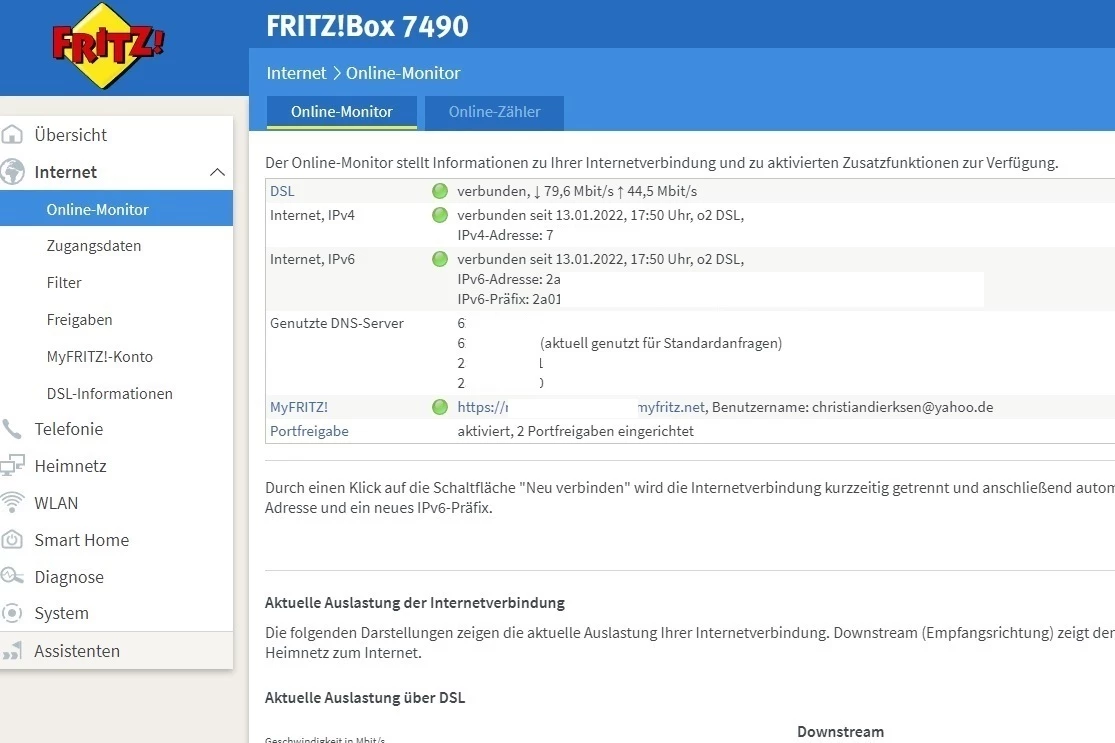Click the FRITZ! logo
This screenshot has height=743, width=1115.
tap(107, 46)
